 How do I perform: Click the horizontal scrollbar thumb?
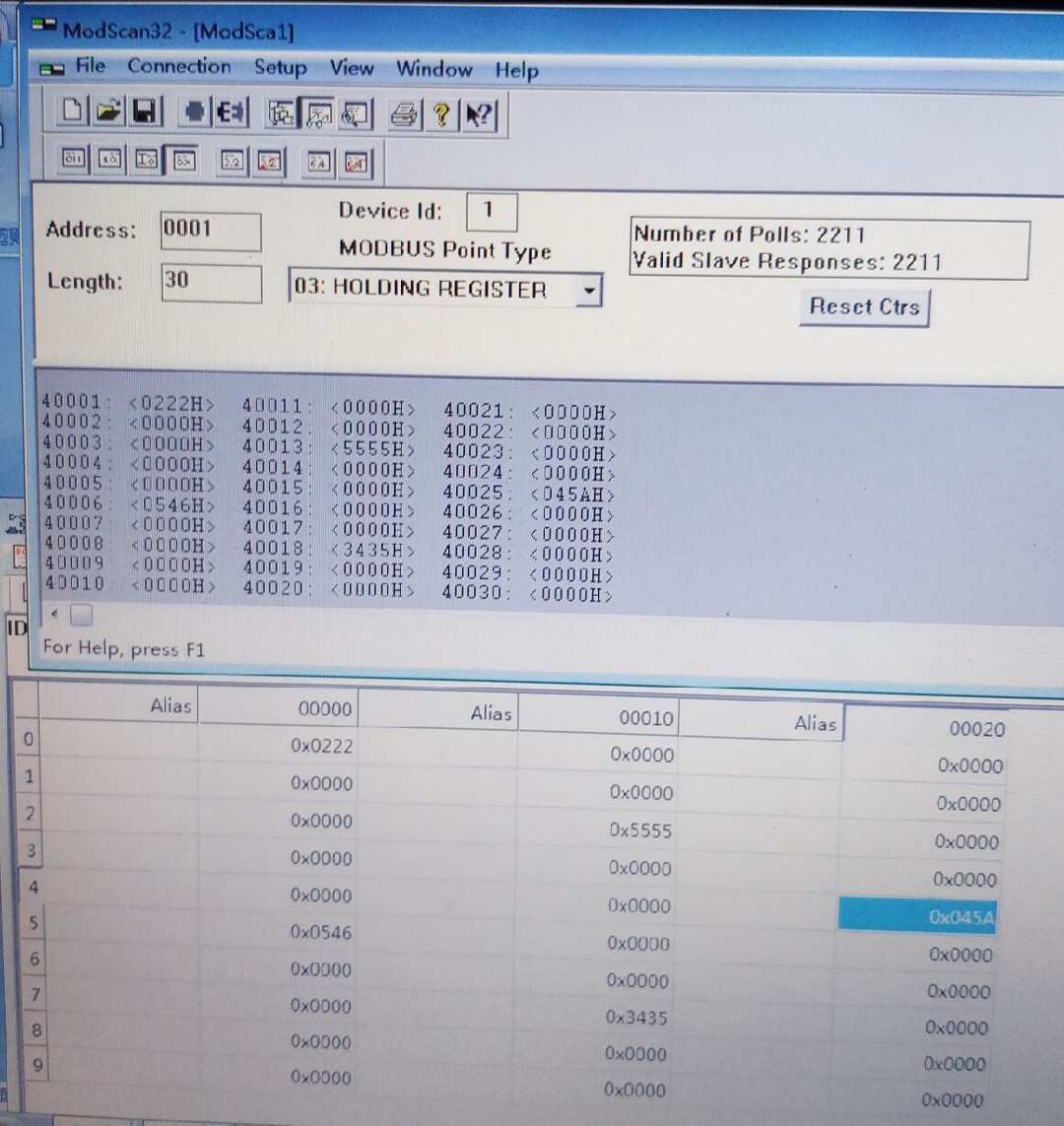point(81,616)
